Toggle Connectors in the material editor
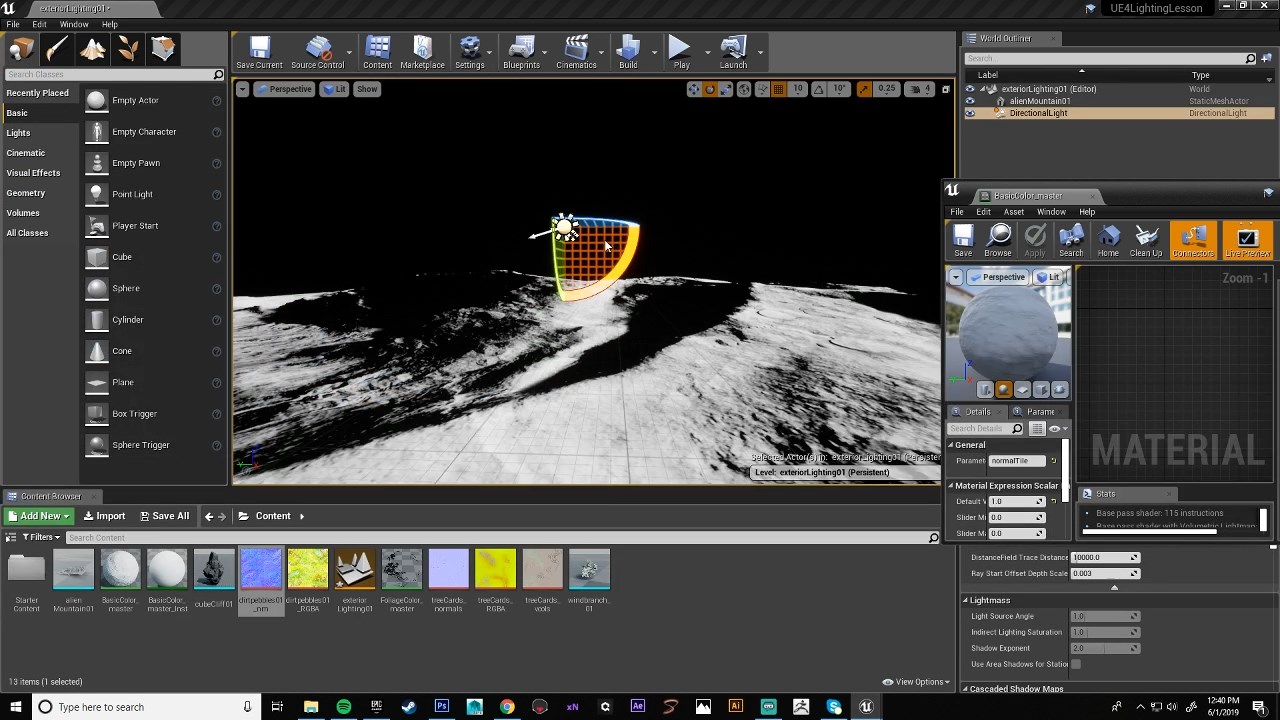Viewport: 1280px width, 720px height. (x=1193, y=240)
